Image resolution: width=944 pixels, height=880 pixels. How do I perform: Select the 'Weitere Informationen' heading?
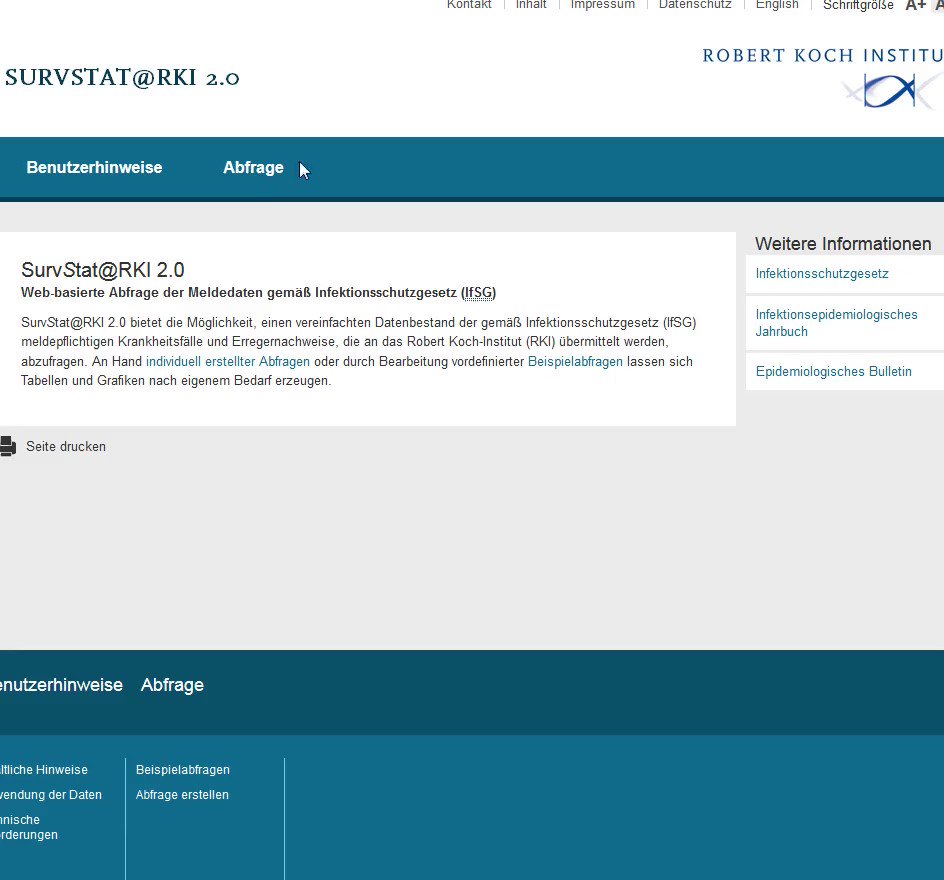point(843,244)
